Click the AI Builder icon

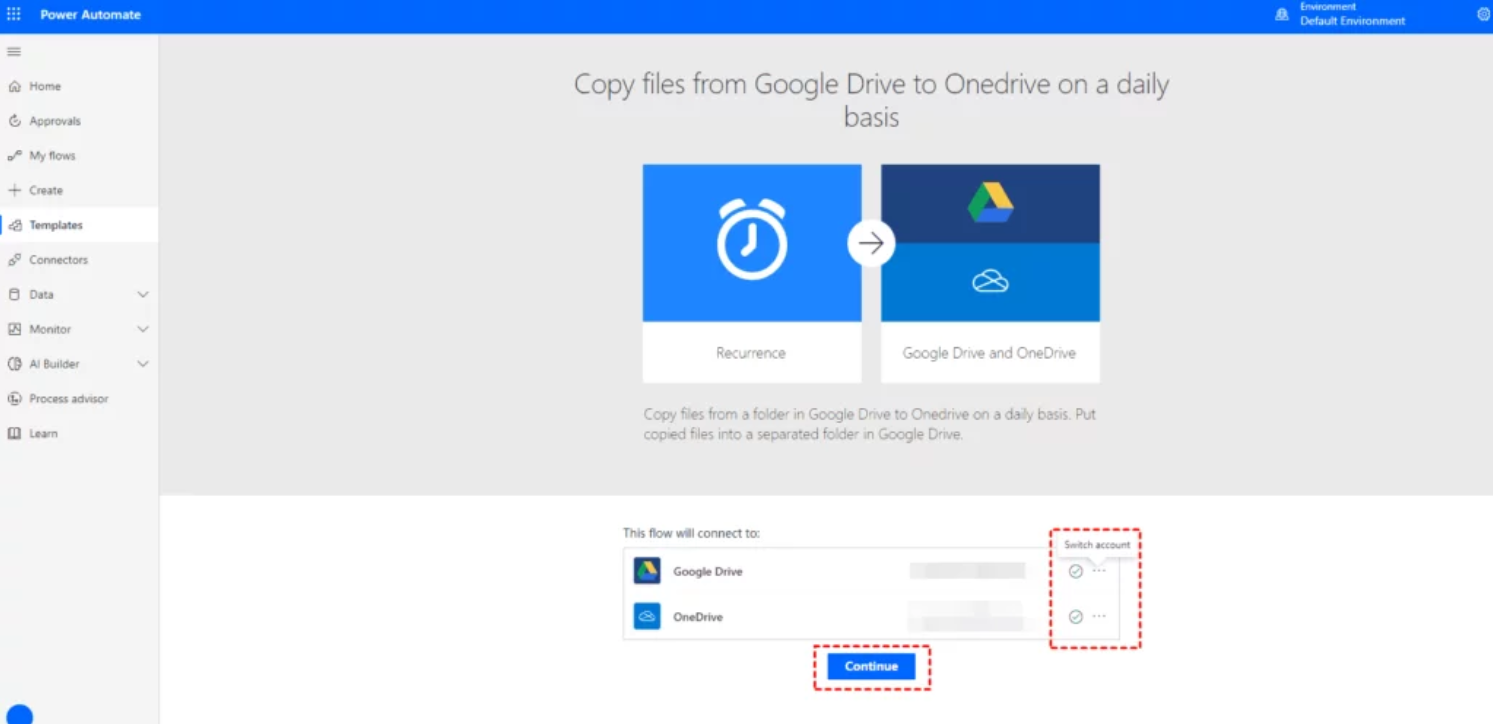(x=14, y=364)
